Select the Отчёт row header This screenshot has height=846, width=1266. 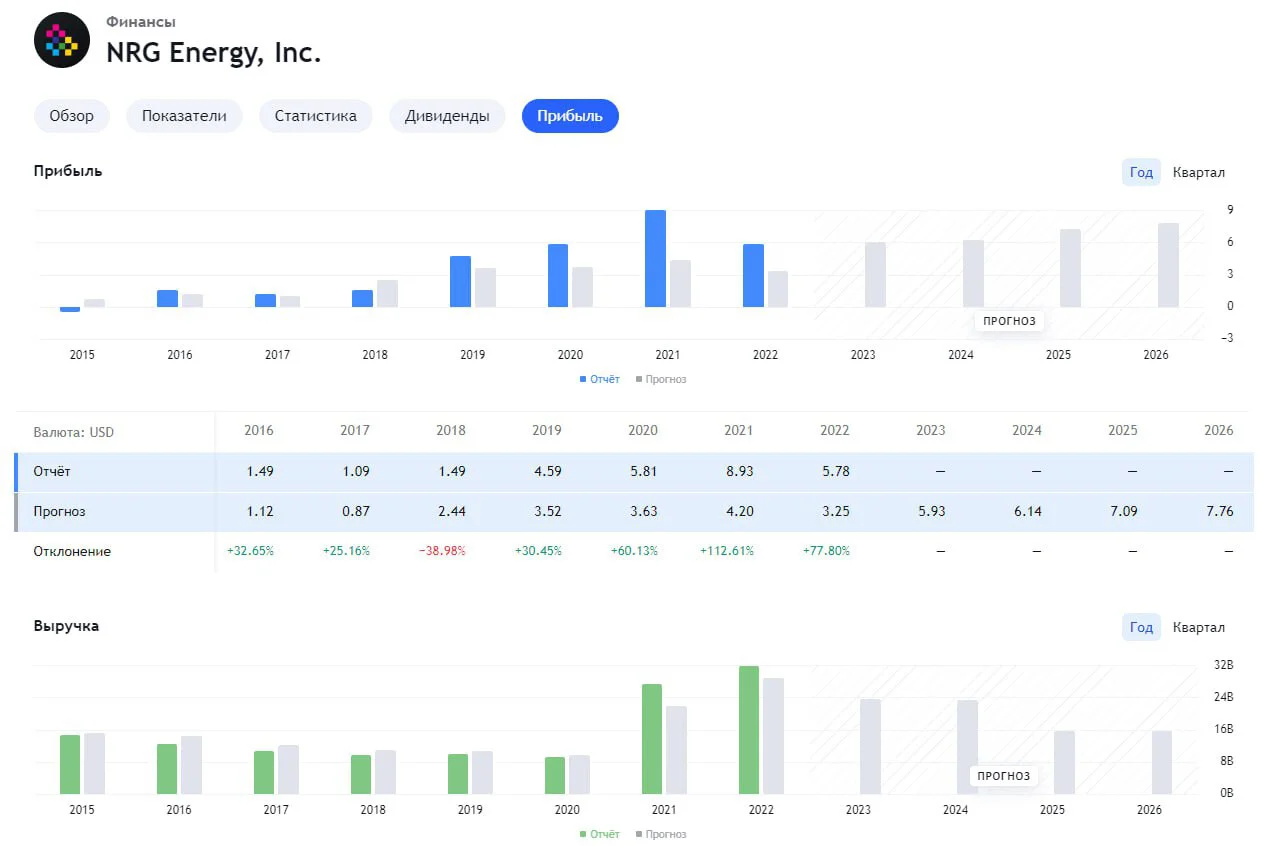52,471
